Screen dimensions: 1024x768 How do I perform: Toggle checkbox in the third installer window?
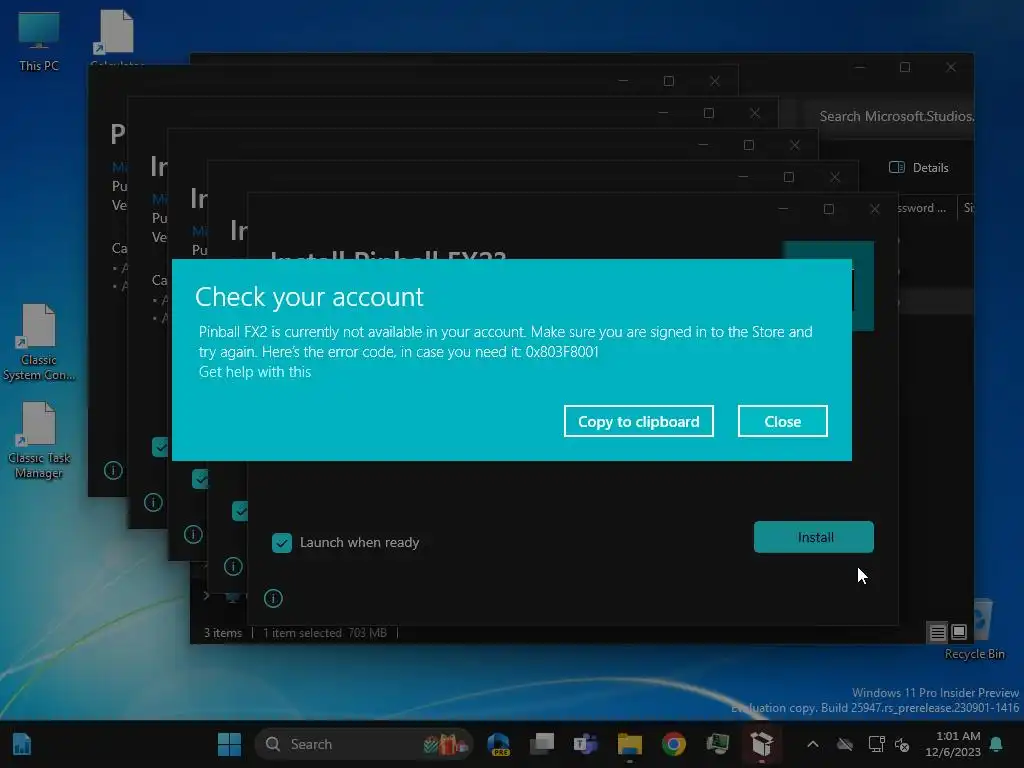[200, 479]
